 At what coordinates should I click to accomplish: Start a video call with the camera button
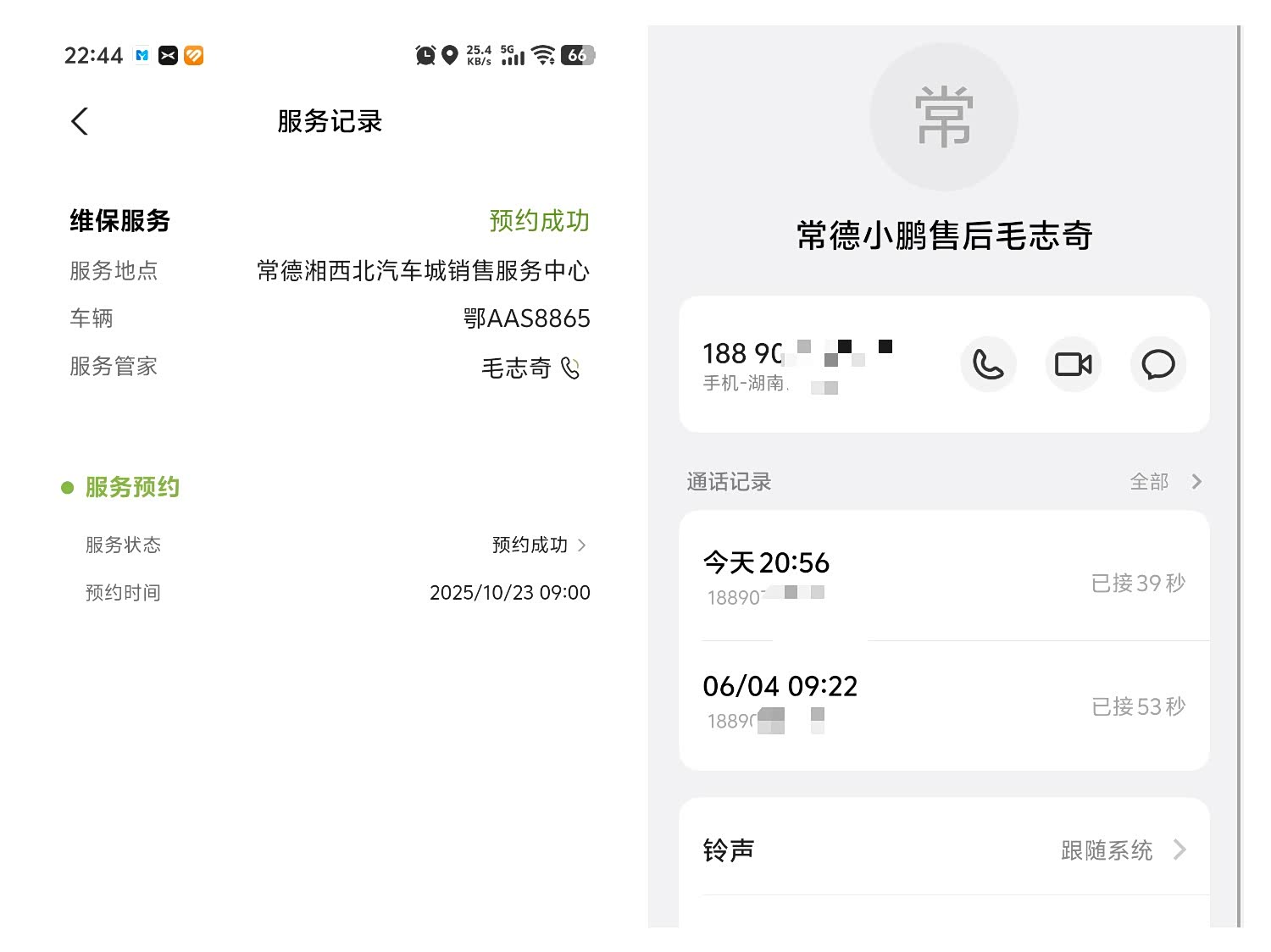pyautogui.click(x=1073, y=364)
